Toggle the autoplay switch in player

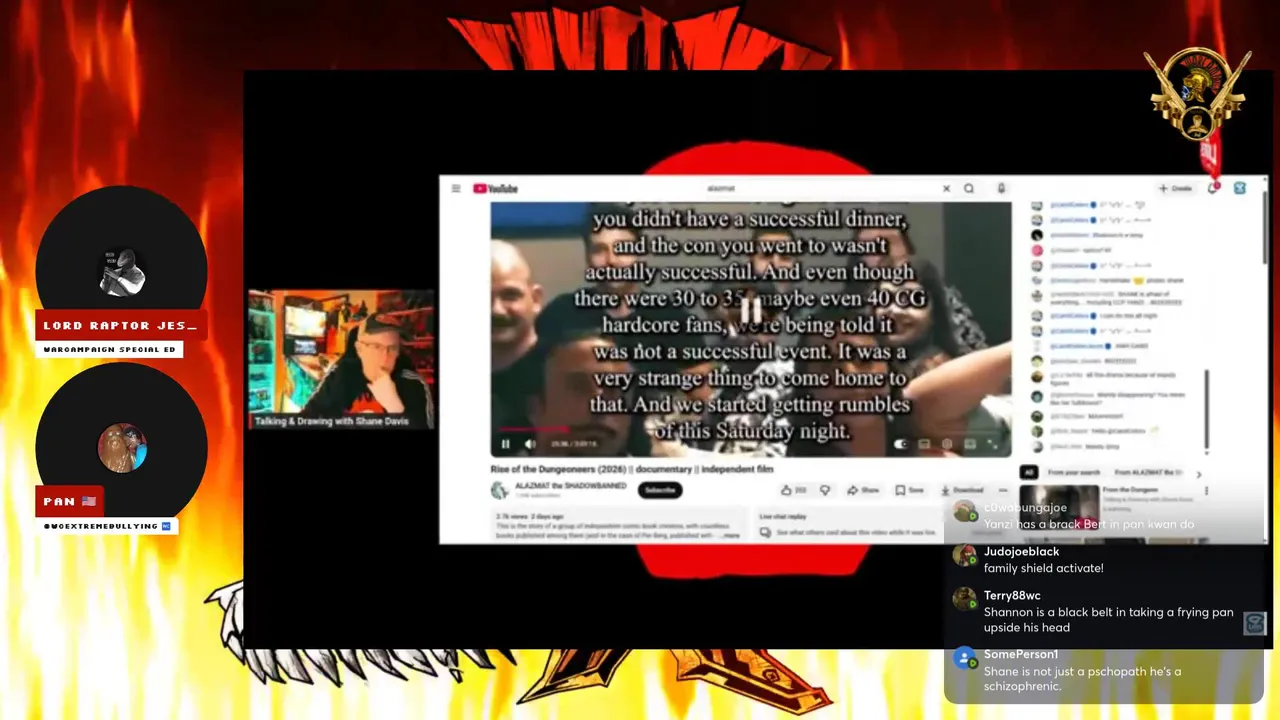901,444
